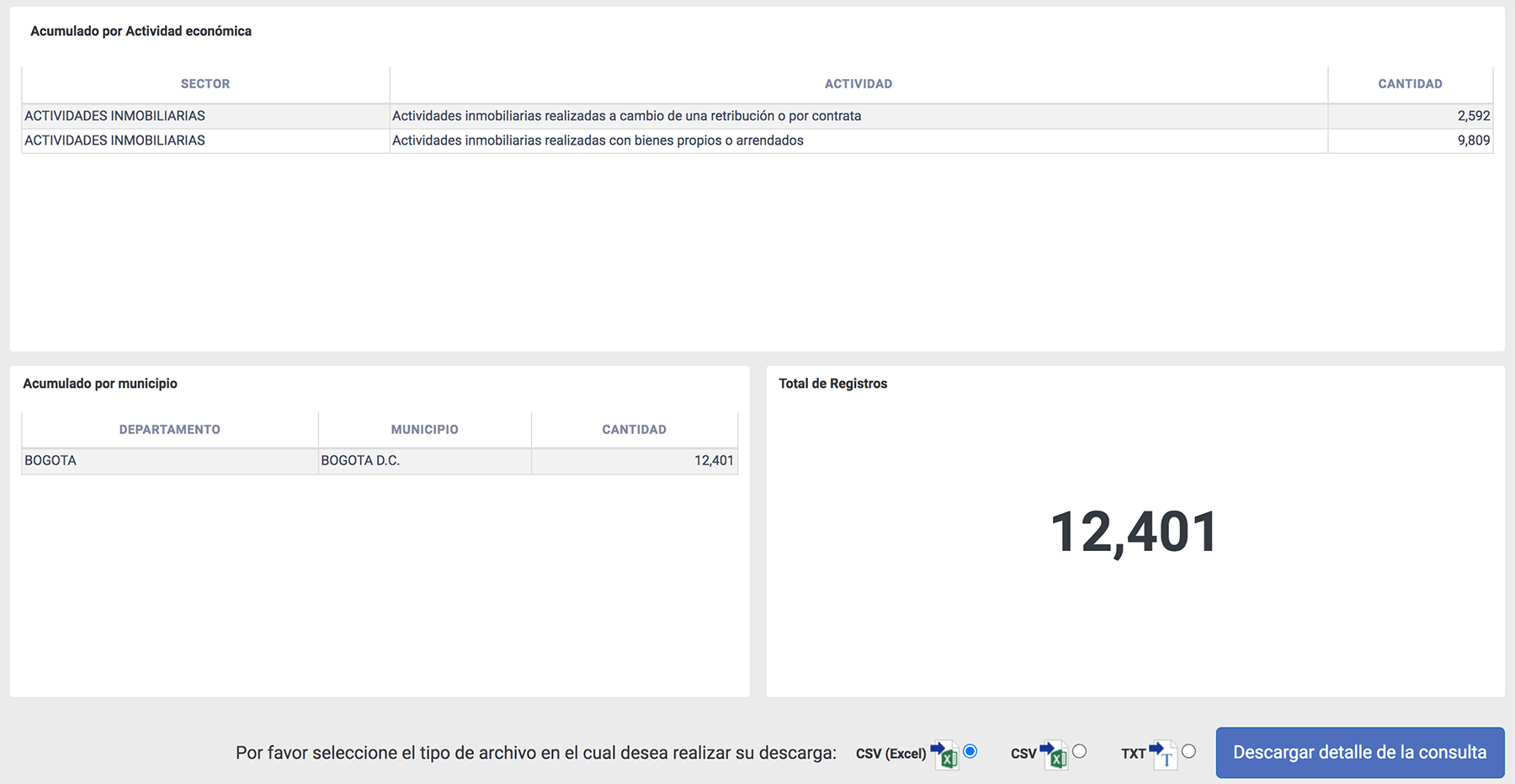
Task: Select the row with quantity 2,592
Action: point(626,116)
